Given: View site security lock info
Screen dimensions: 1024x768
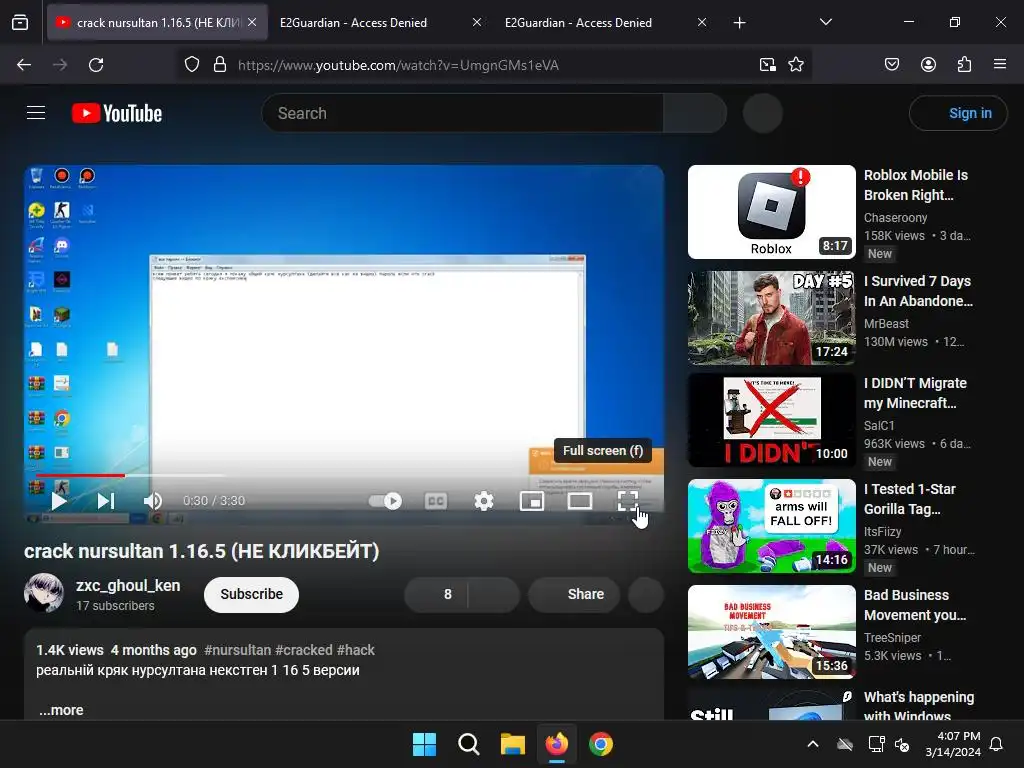Looking at the screenshot, I should click(220, 65).
